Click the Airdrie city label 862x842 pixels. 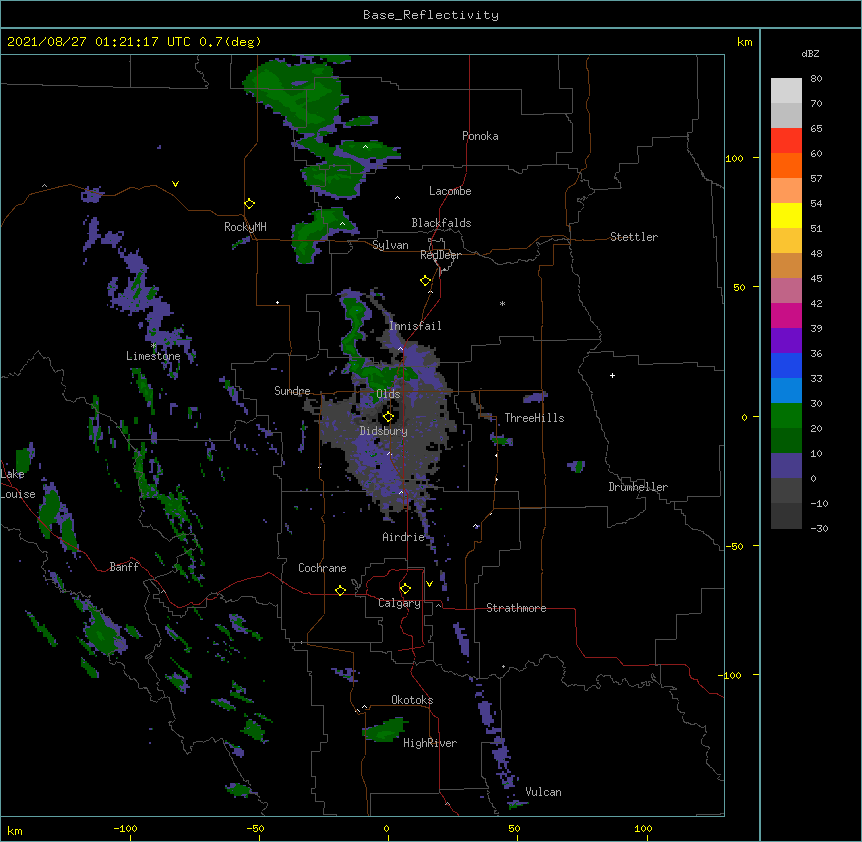coord(404,537)
